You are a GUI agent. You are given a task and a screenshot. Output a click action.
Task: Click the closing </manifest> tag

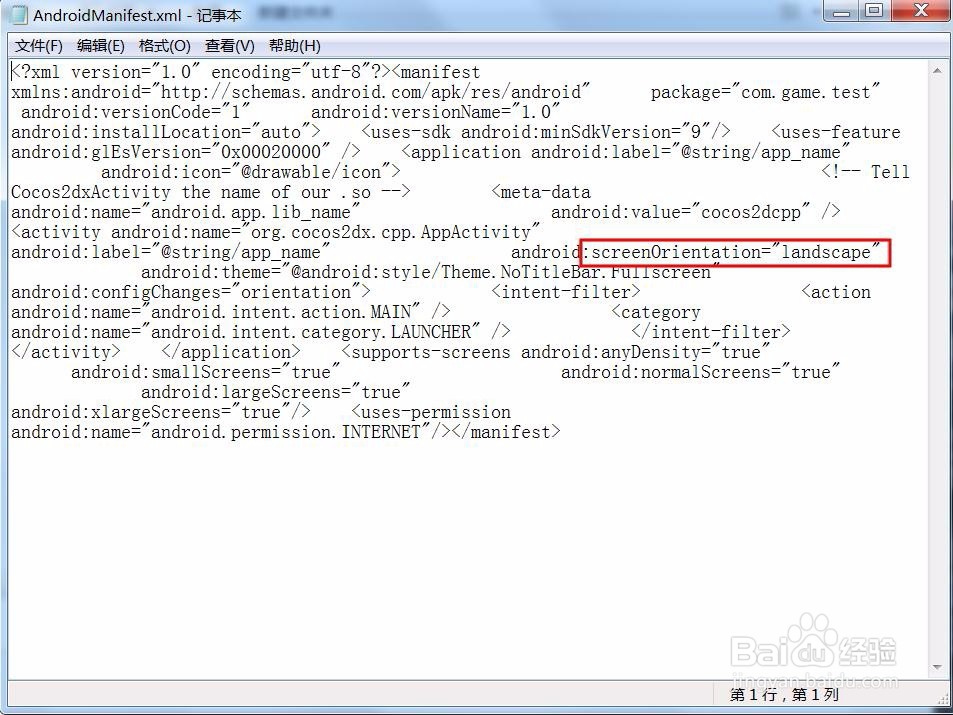pos(506,433)
